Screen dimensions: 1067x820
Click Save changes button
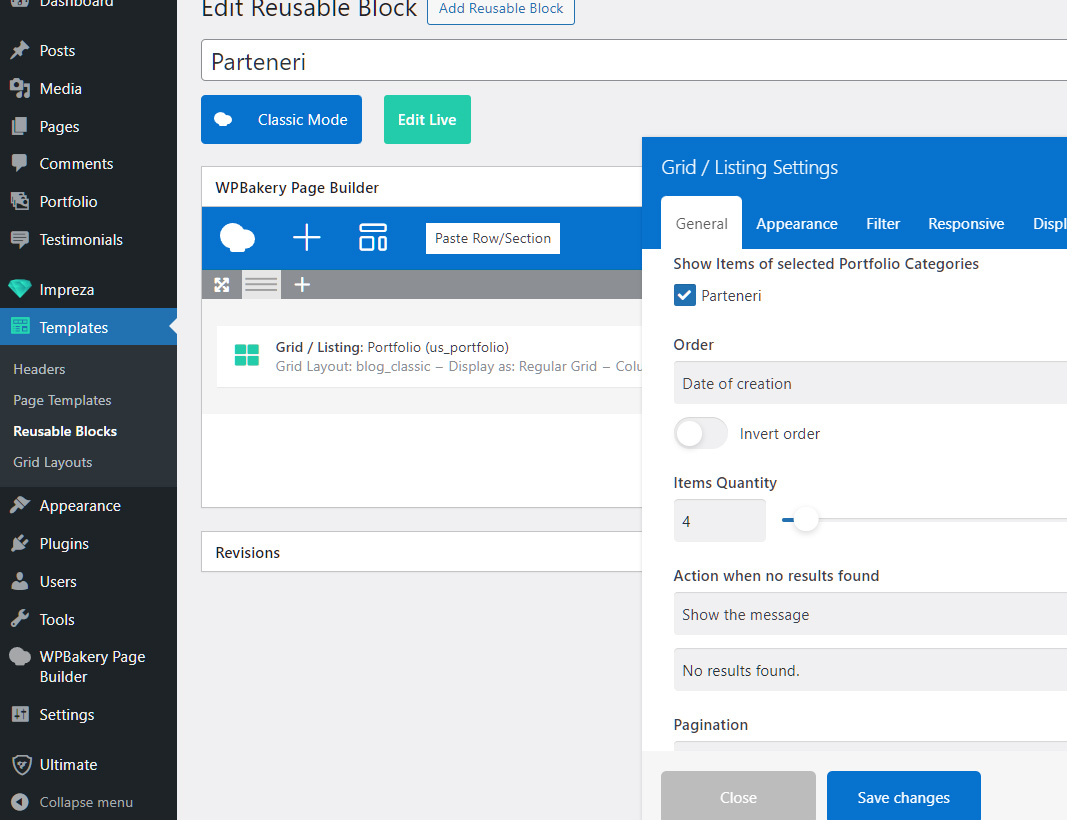[904, 796]
